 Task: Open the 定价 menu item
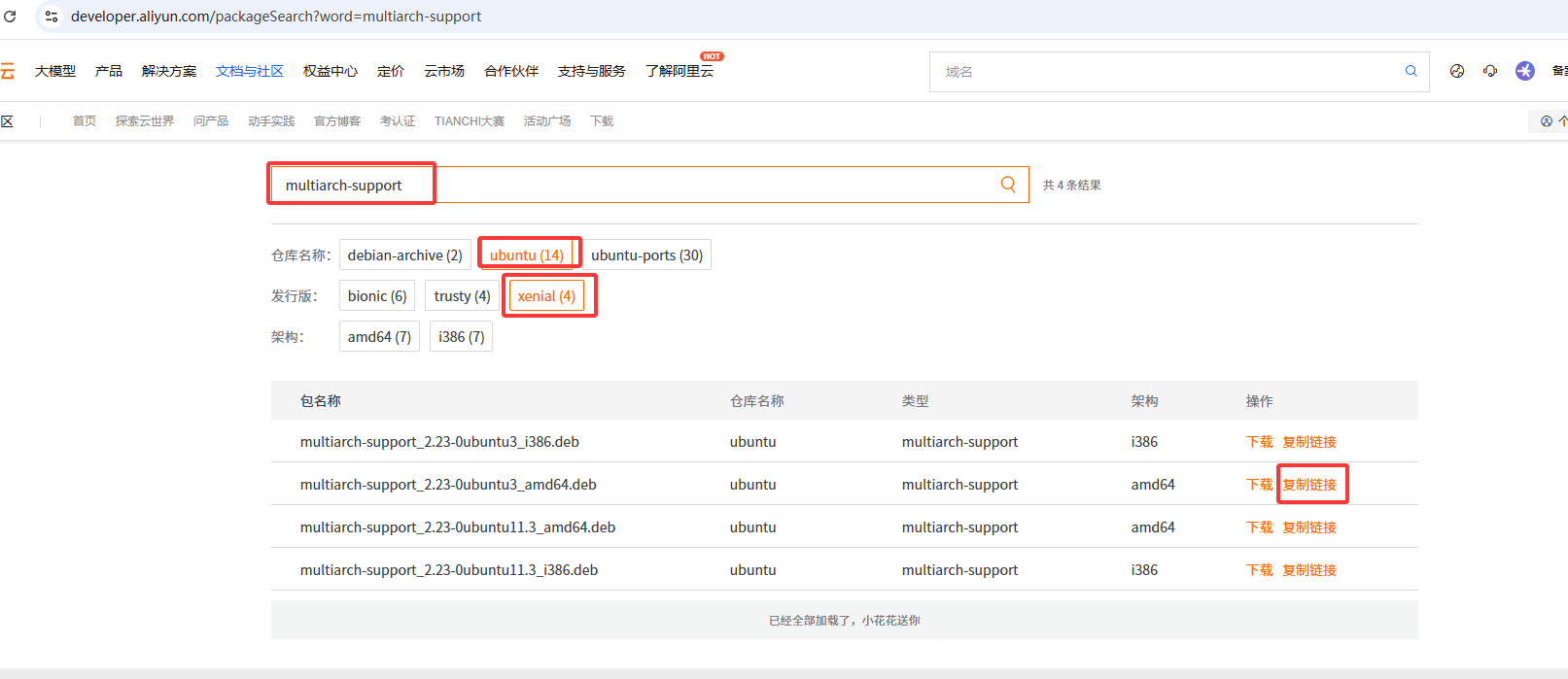point(391,71)
